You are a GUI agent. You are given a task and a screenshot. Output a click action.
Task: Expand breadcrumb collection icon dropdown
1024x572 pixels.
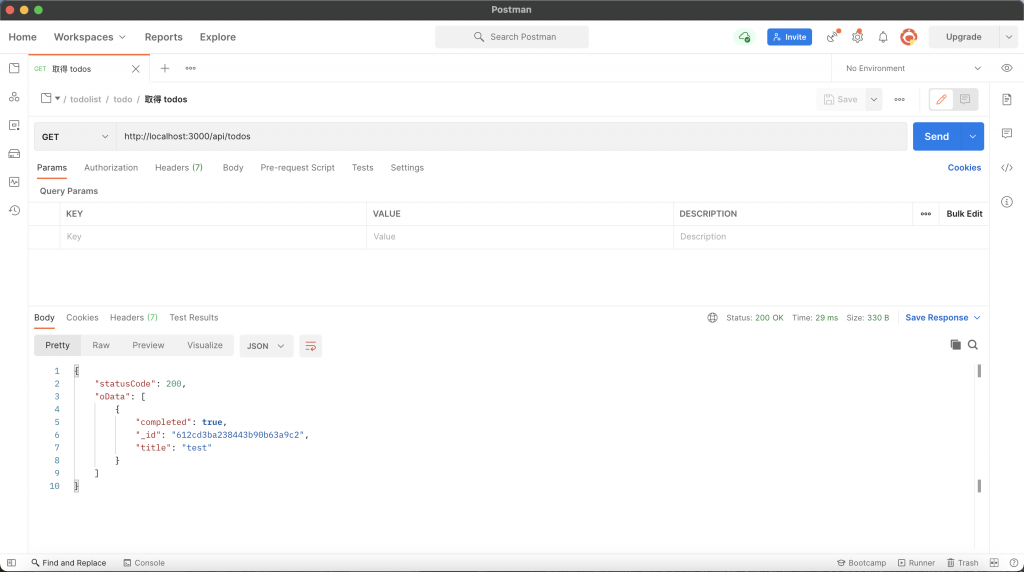coord(57,99)
